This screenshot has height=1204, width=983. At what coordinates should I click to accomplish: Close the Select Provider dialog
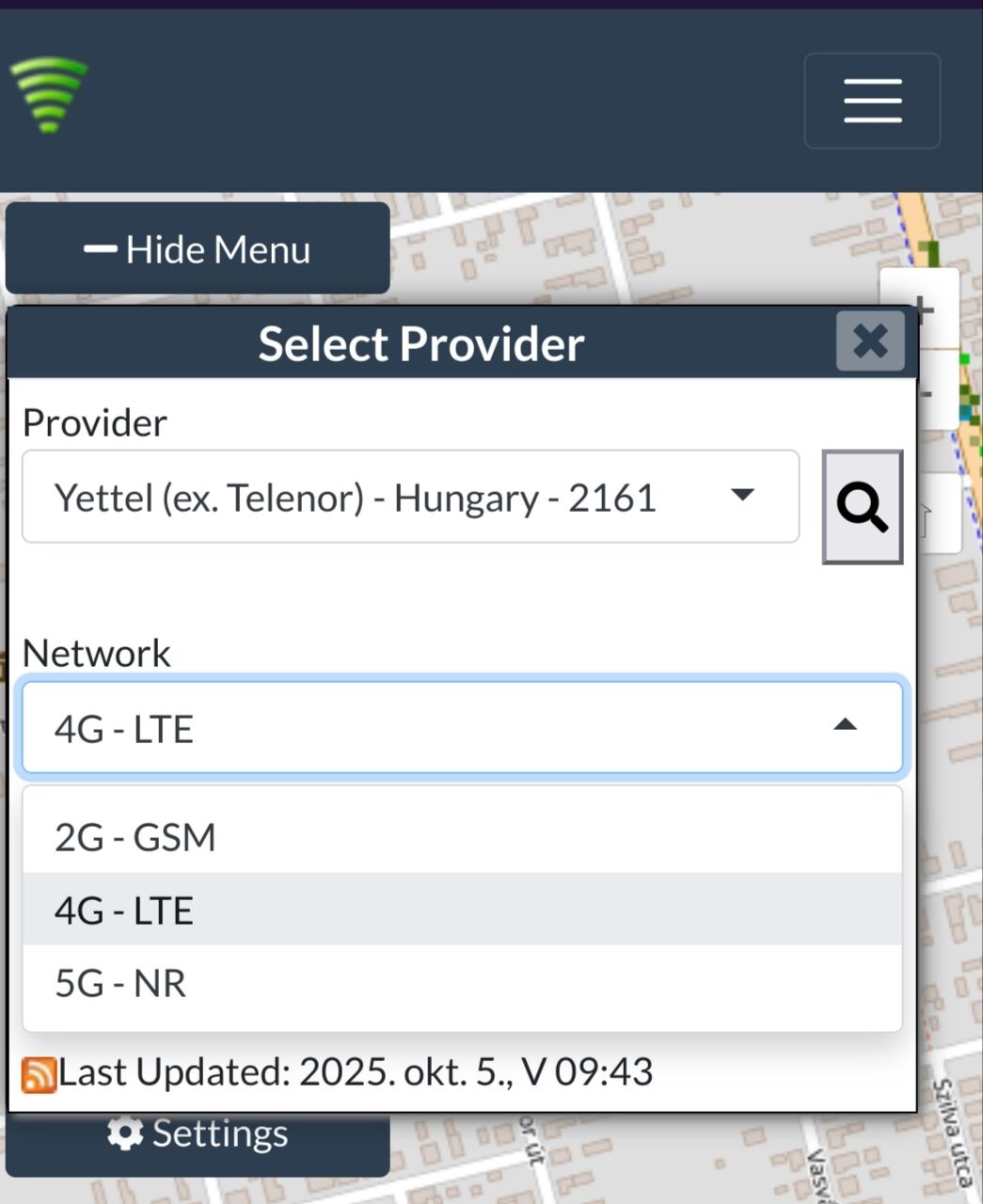pos(870,341)
